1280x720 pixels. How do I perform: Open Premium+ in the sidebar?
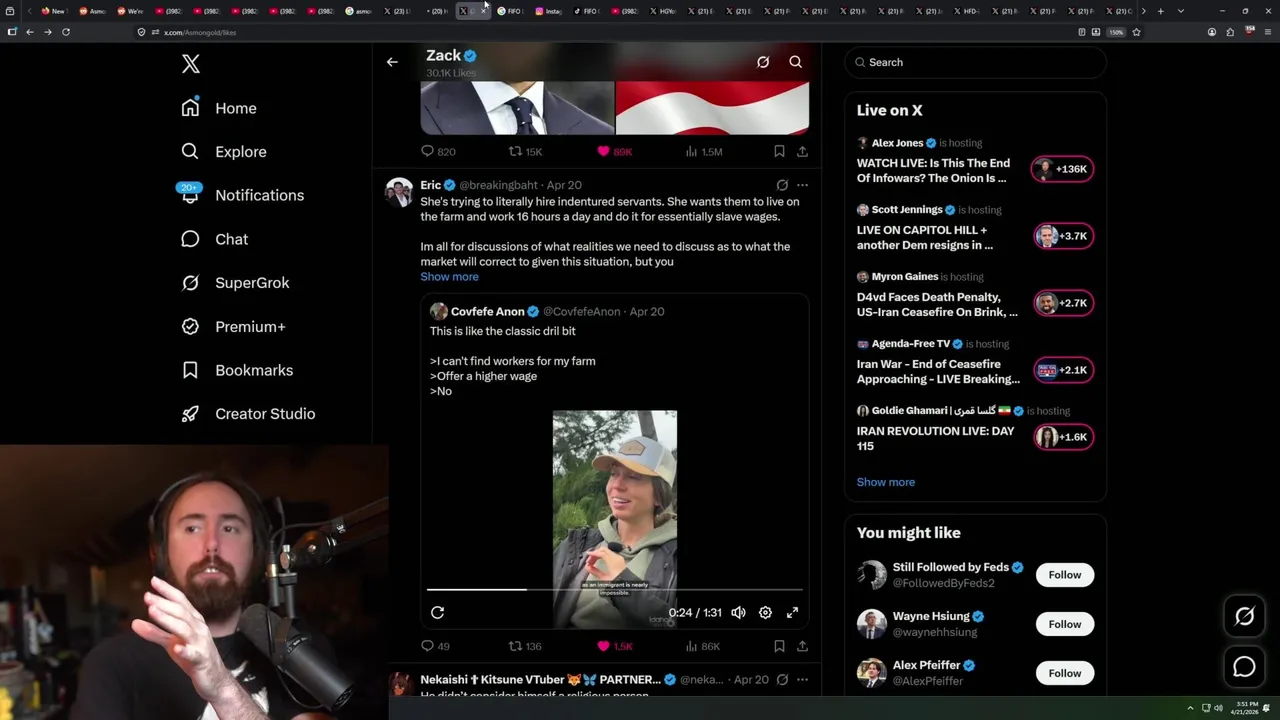233,327
